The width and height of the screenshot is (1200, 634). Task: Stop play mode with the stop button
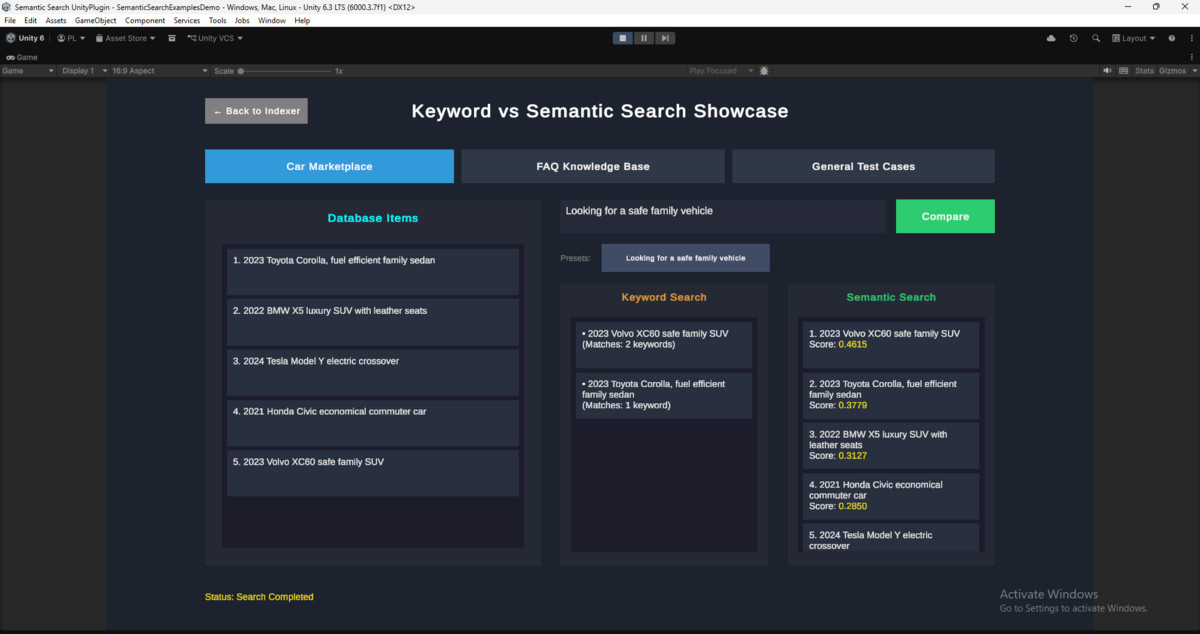coord(623,38)
